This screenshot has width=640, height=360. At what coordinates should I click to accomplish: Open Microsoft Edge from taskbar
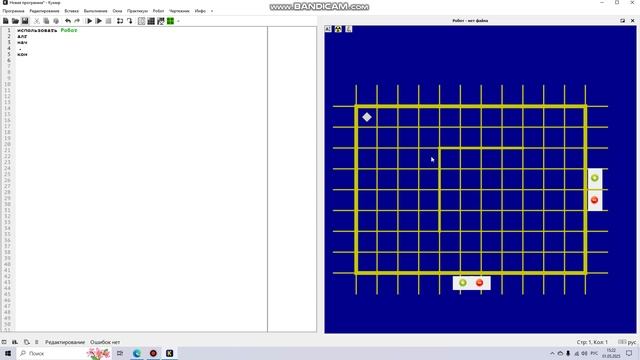click(x=137, y=353)
